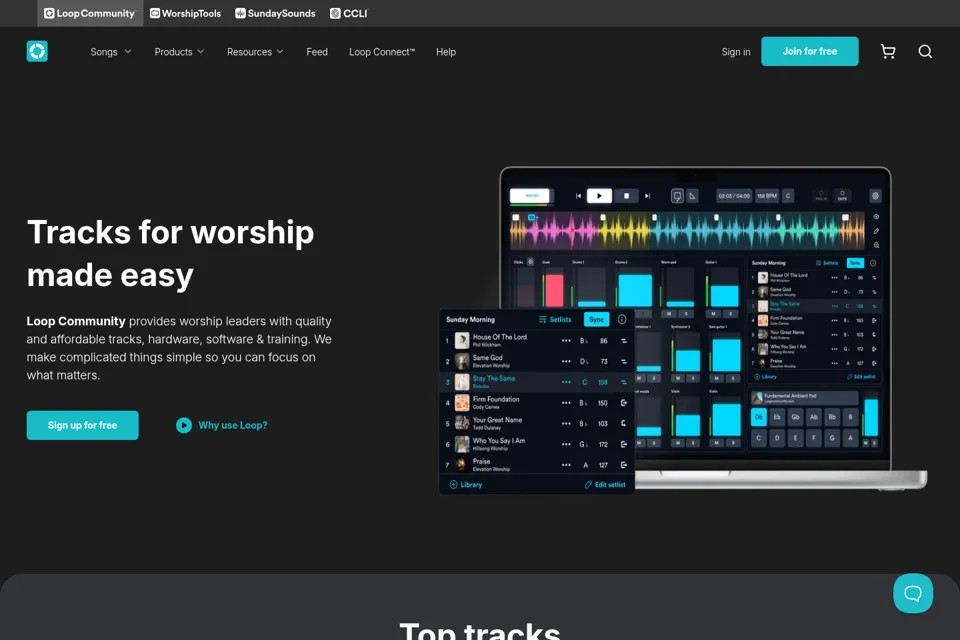Expand the Songs dropdown menu

(x=111, y=52)
